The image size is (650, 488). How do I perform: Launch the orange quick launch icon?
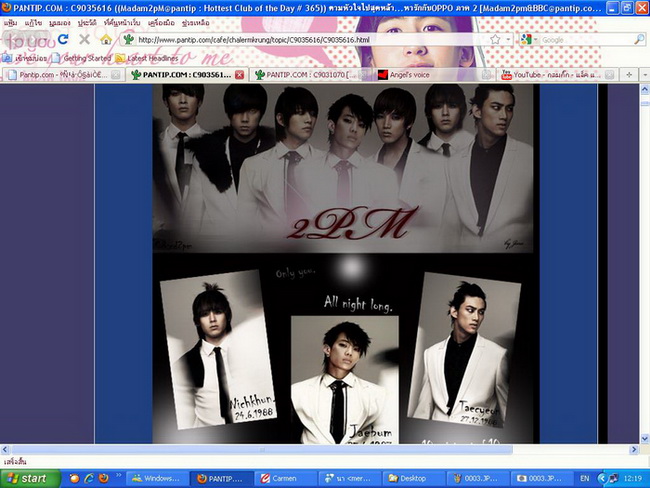[75, 478]
